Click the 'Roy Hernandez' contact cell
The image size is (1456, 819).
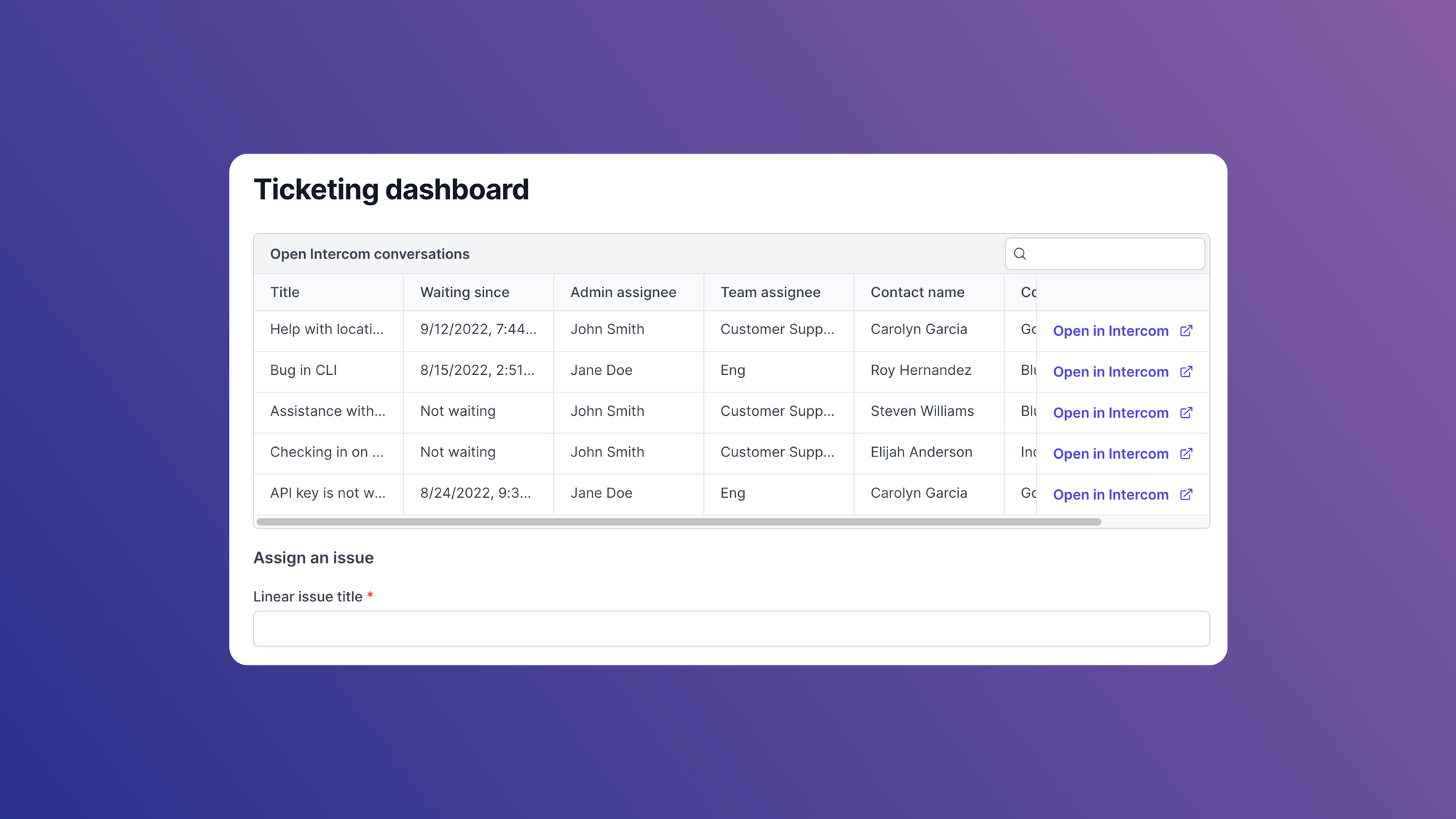coord(928,371)
